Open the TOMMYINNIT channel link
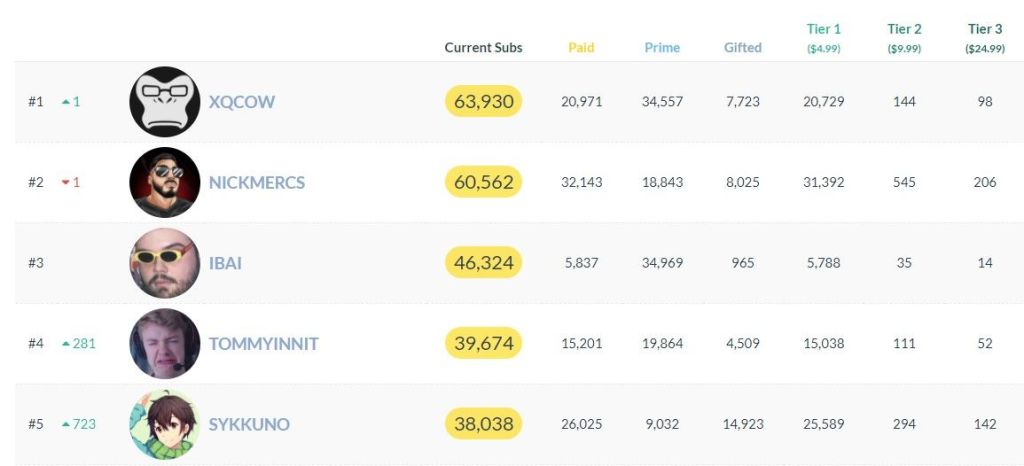 pos(263,344)
